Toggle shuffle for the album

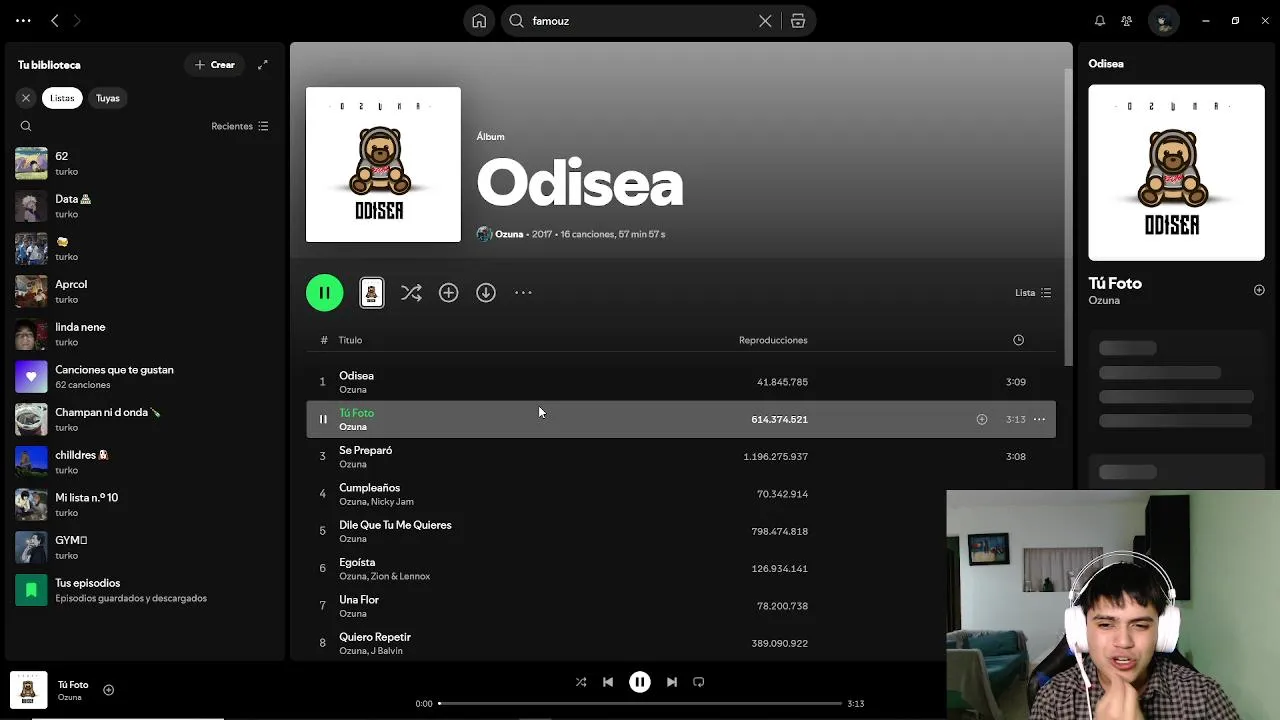point(411,293)
